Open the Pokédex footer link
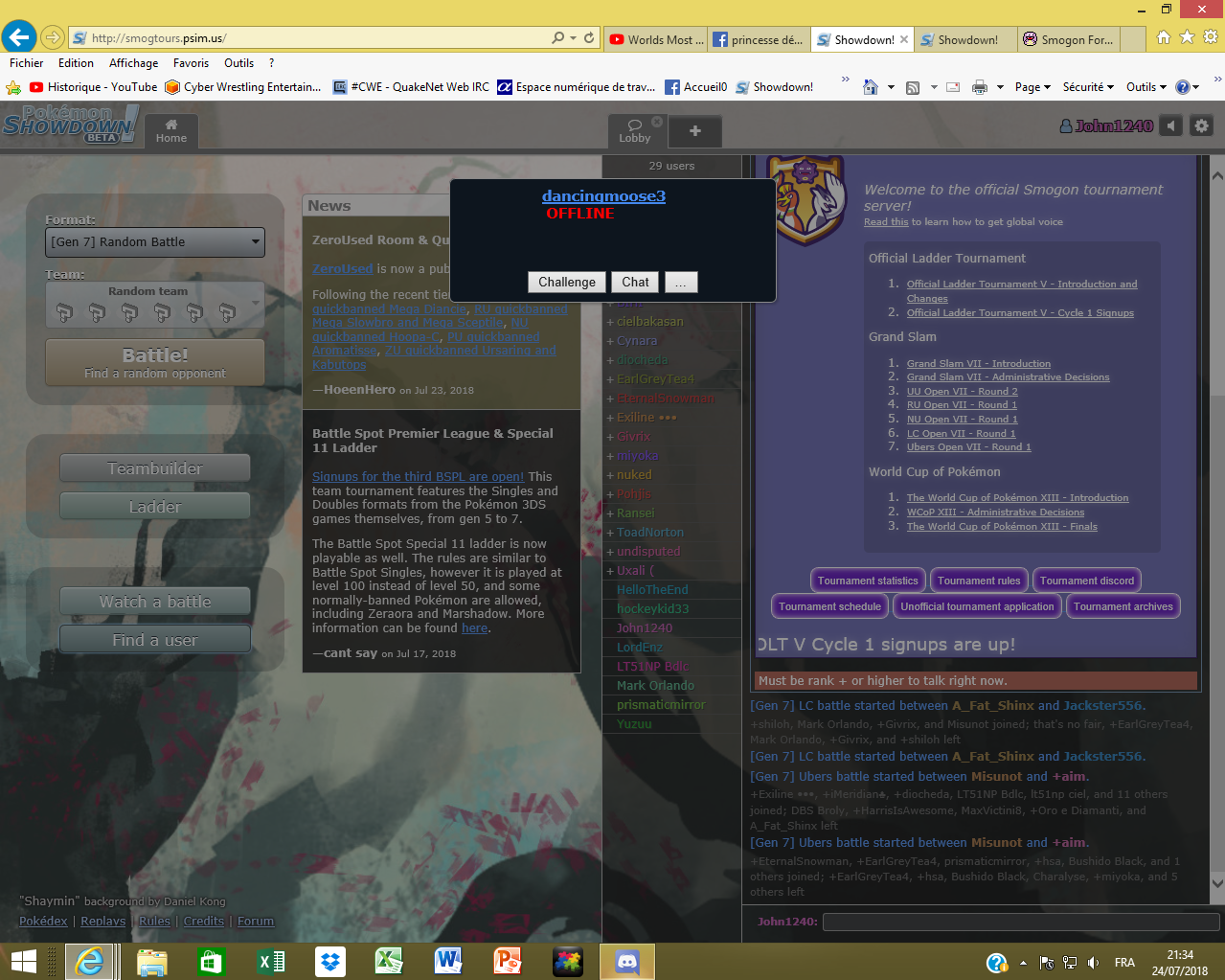 [x=43, y=921]
